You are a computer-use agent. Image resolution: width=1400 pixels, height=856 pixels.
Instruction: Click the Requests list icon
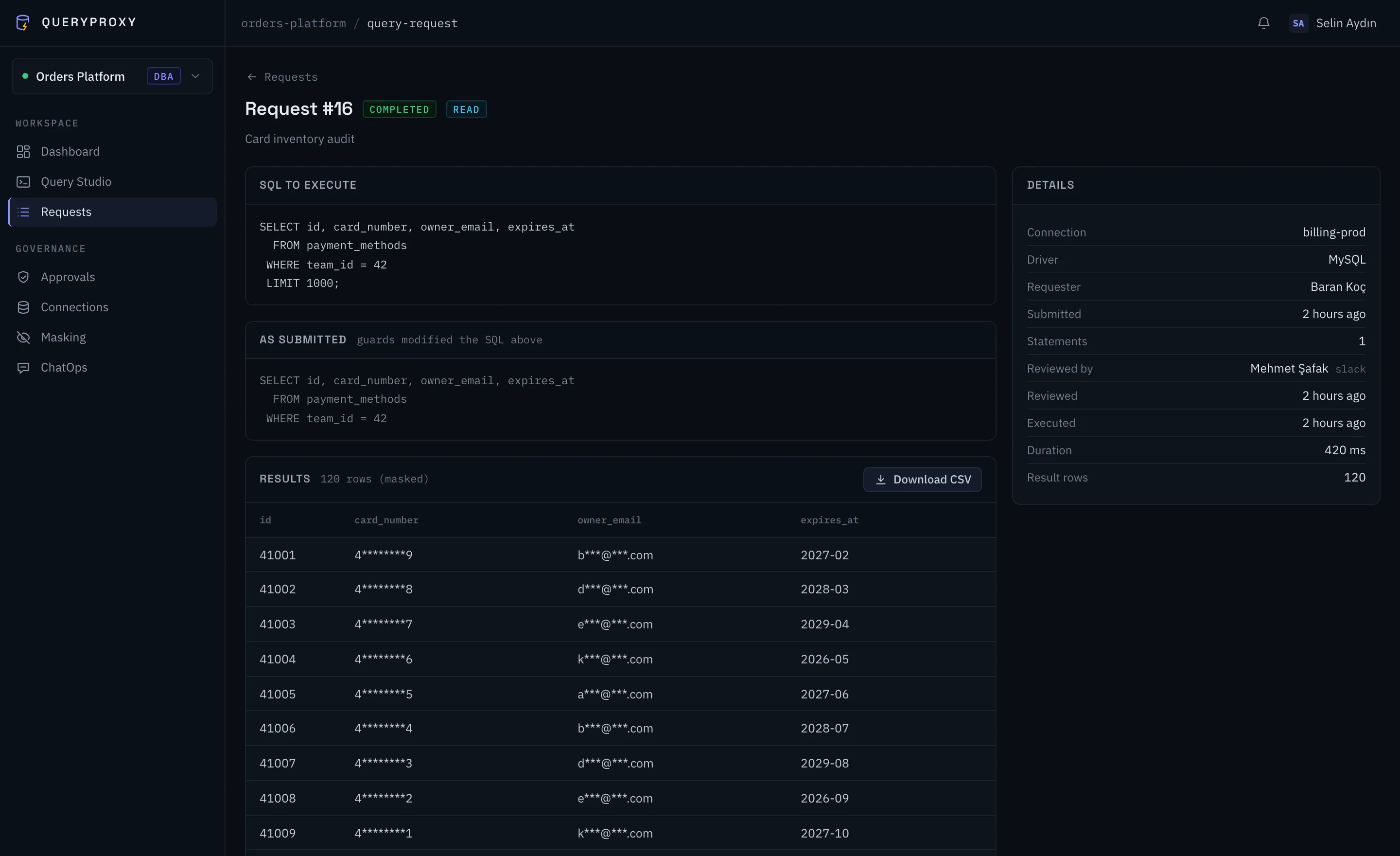(23, 212)
